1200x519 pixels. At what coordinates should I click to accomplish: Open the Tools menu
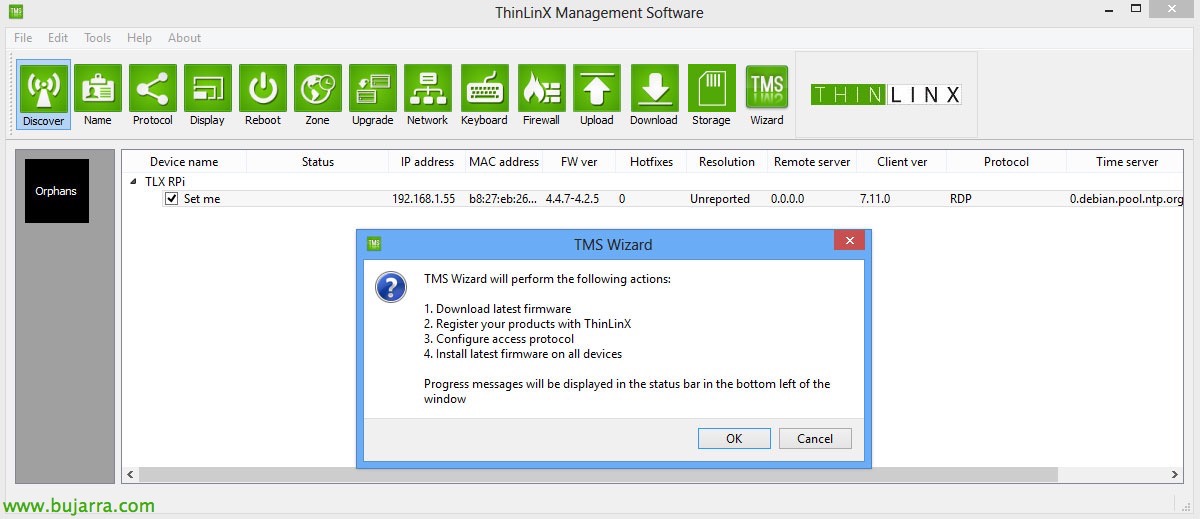coord(98,38)
